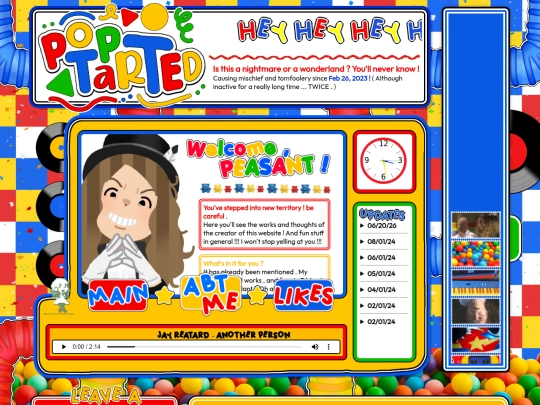Screen dimensions: 540x405
Task: Click 'Is this a nightmare or a wonderland' tagline
Action: (316, 69)
